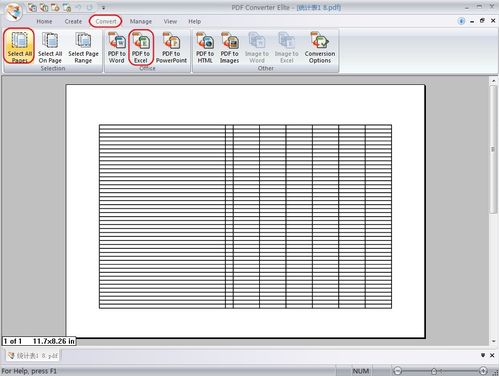Click the vertical scrollbar up arrow
Viewport: 499px width, 376px height.
click(x=494, y=81)
